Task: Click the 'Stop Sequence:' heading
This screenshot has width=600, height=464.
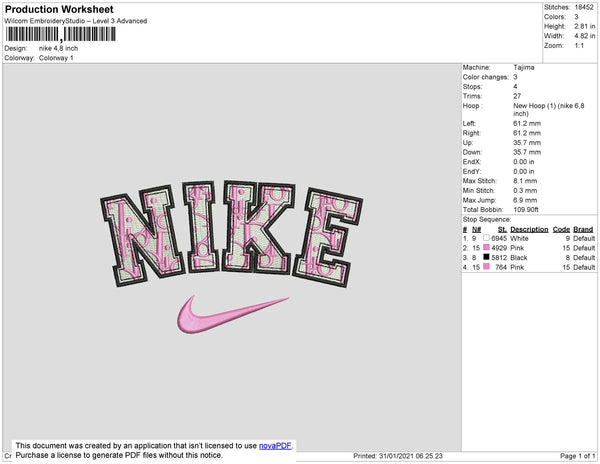Action: 487,219
